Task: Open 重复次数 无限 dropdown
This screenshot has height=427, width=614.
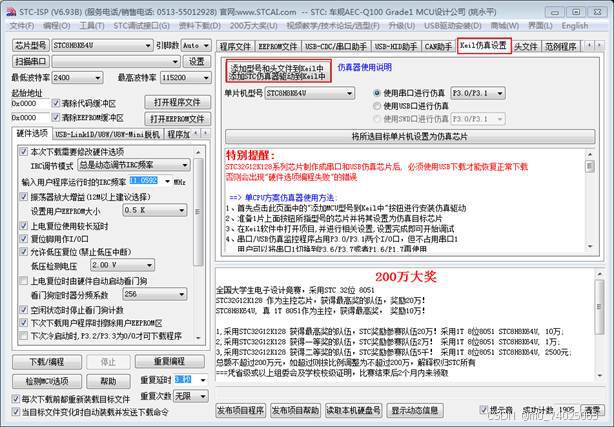Action: point(191,396)
